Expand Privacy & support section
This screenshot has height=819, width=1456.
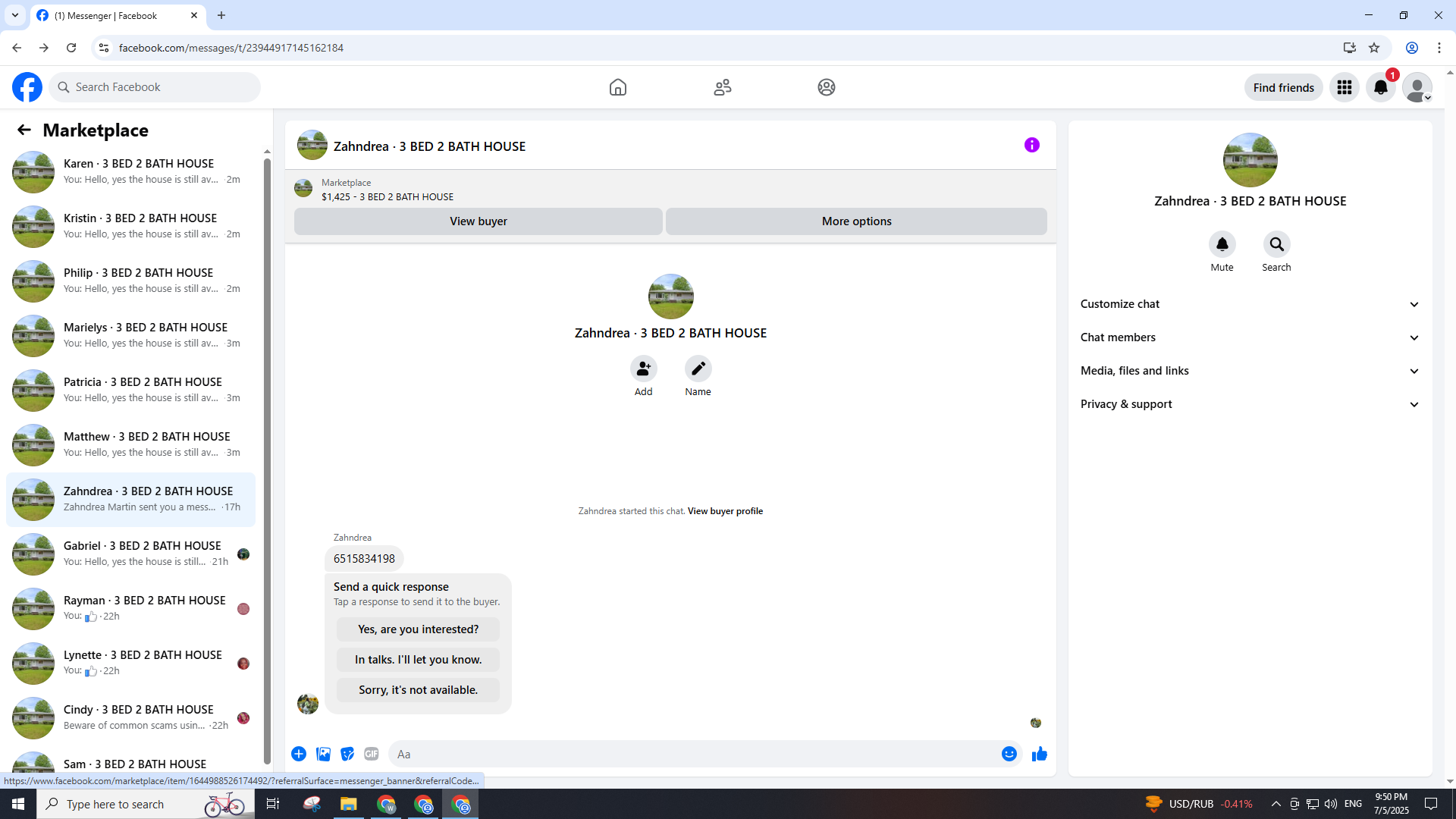point(1250,404)
